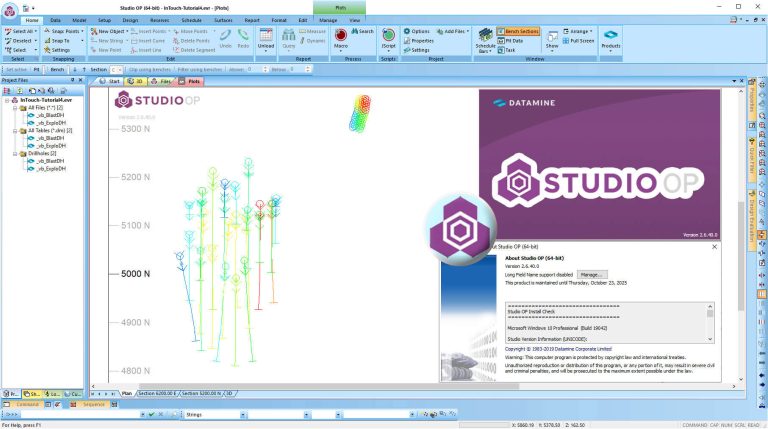The width and height of the screenshot is (768, 429).
Task: Click the cancel X icon in command bar
Action: 162,414
